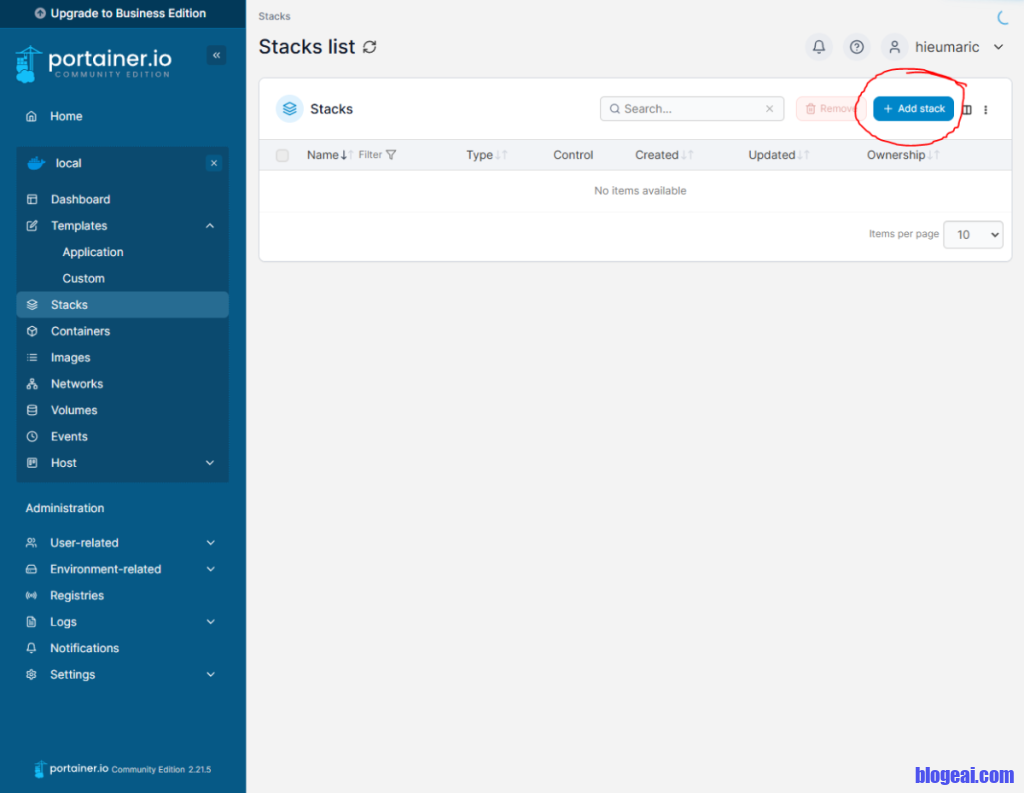Toggle the select-all checkbox in table header
The width and height of the screenshot is (1024, 793).
click(282, 155)
